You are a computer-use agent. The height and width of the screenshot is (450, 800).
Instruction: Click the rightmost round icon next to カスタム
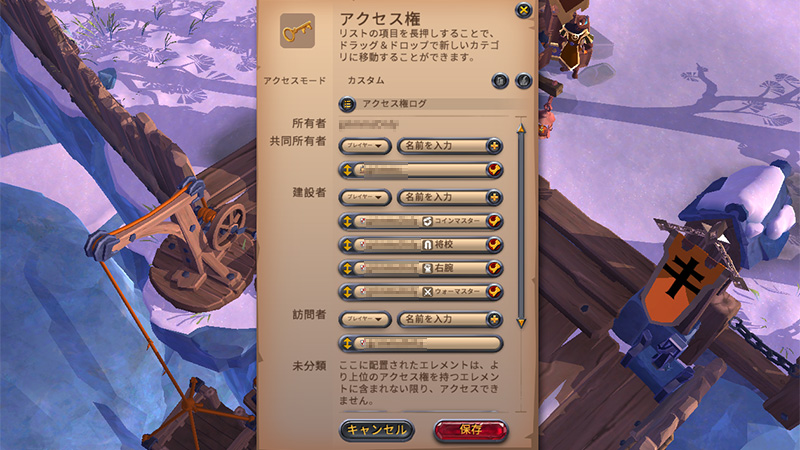[523, 81]
